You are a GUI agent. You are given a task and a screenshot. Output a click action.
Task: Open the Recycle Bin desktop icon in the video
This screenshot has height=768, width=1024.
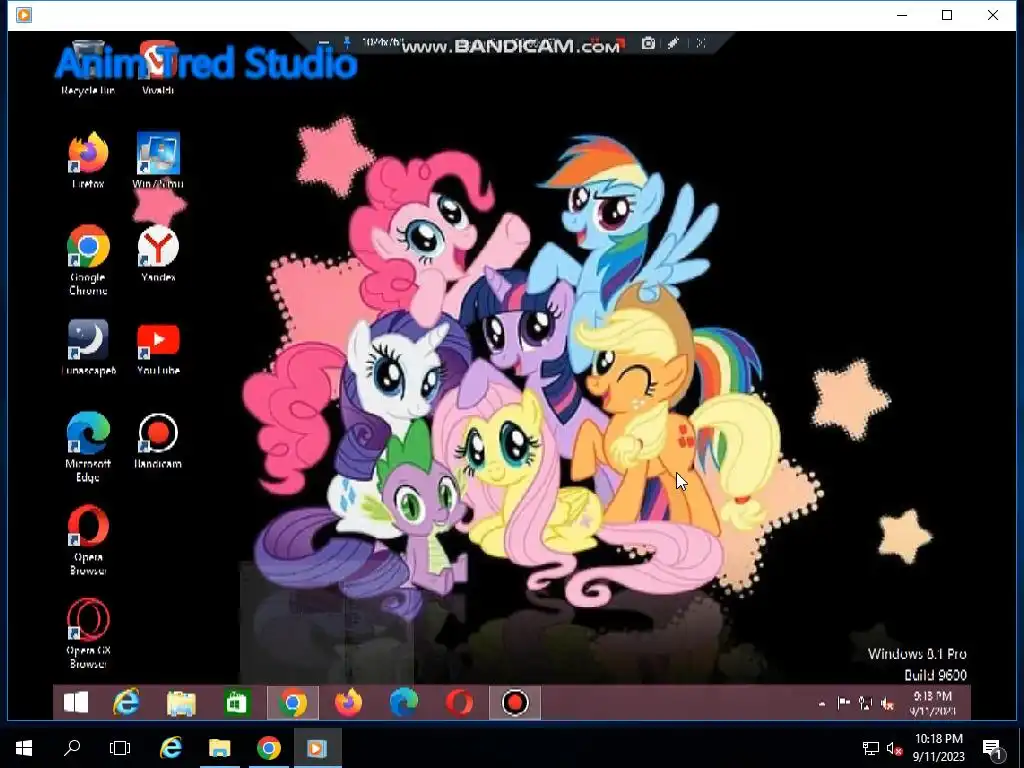pyautogui.click(x=88, y=67)
